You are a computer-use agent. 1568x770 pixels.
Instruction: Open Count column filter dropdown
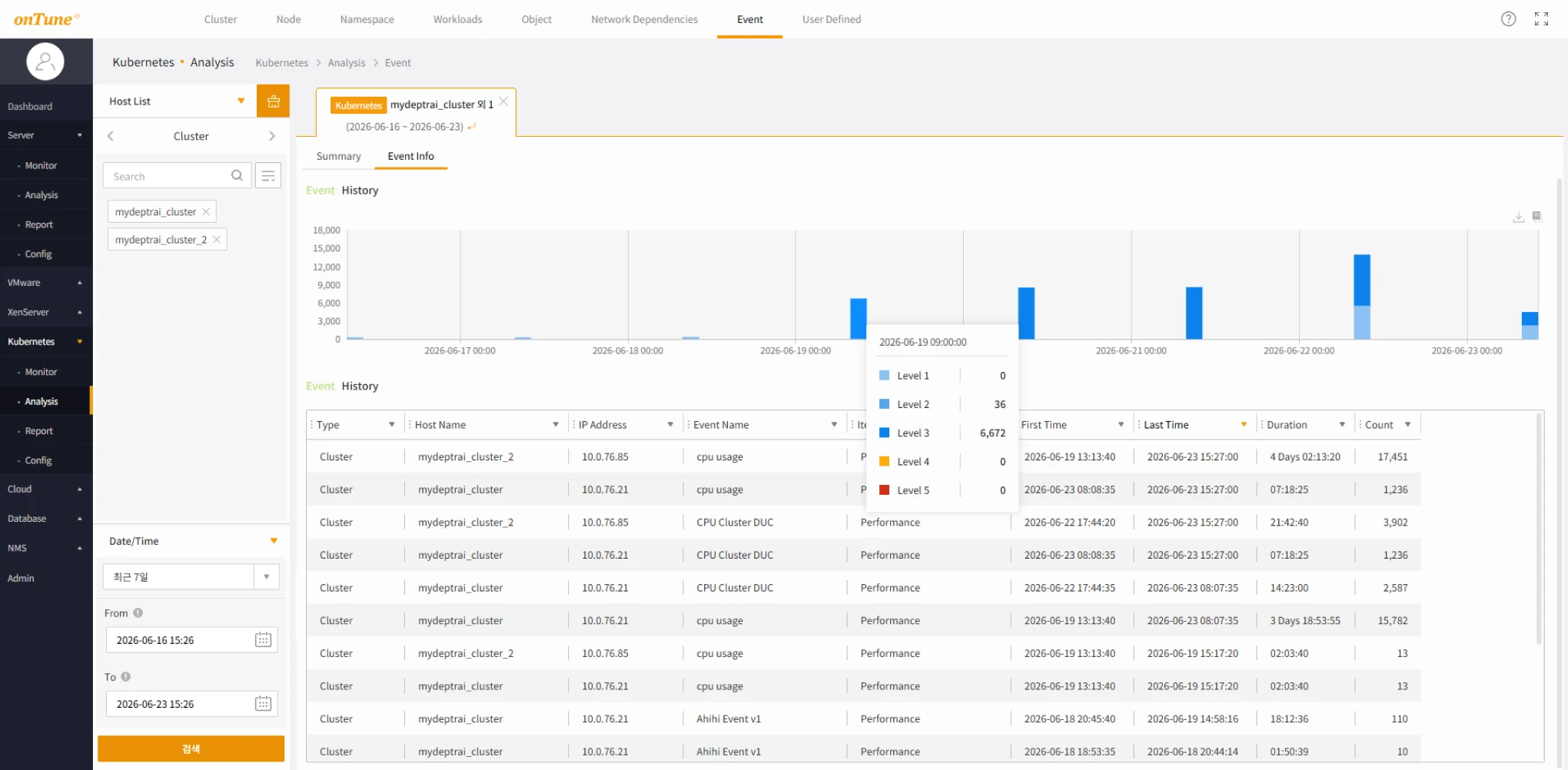click(1407, 425)
